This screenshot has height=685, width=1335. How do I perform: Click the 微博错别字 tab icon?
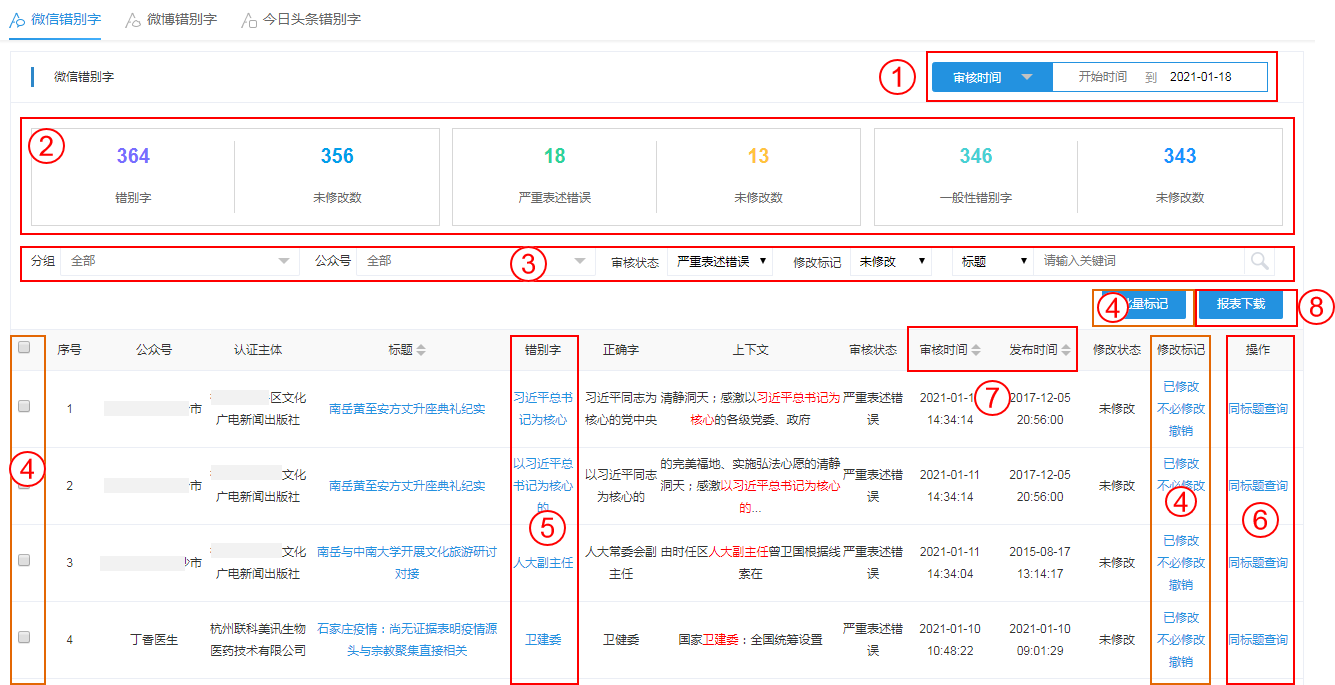(x=133, y=20)
